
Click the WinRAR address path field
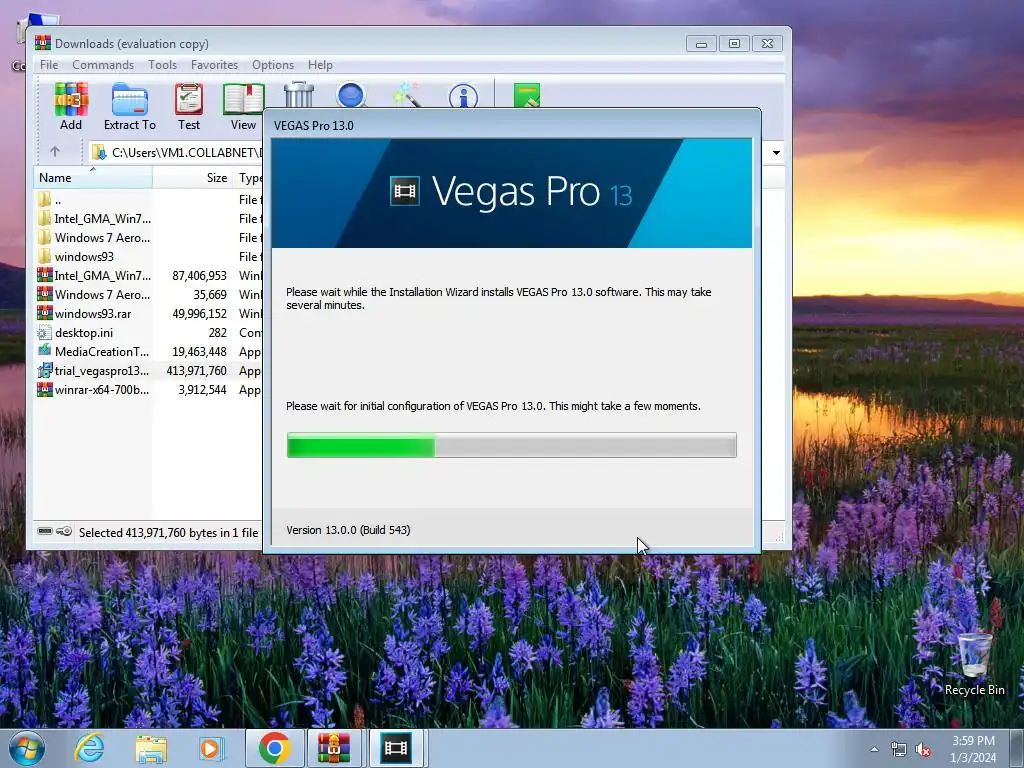[x=176, y=153]
